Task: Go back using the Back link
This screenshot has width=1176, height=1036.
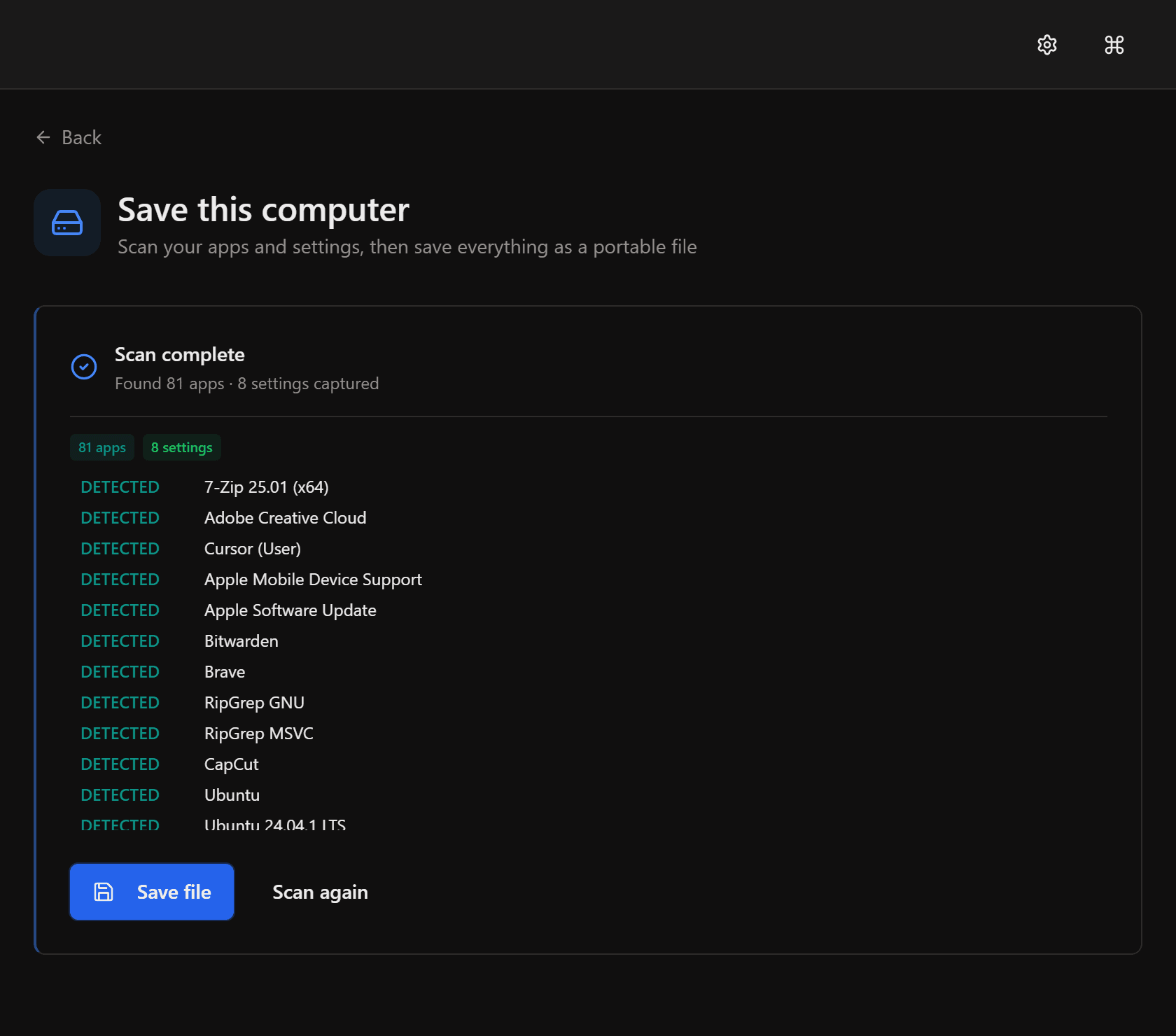Action: click(81, 137)
